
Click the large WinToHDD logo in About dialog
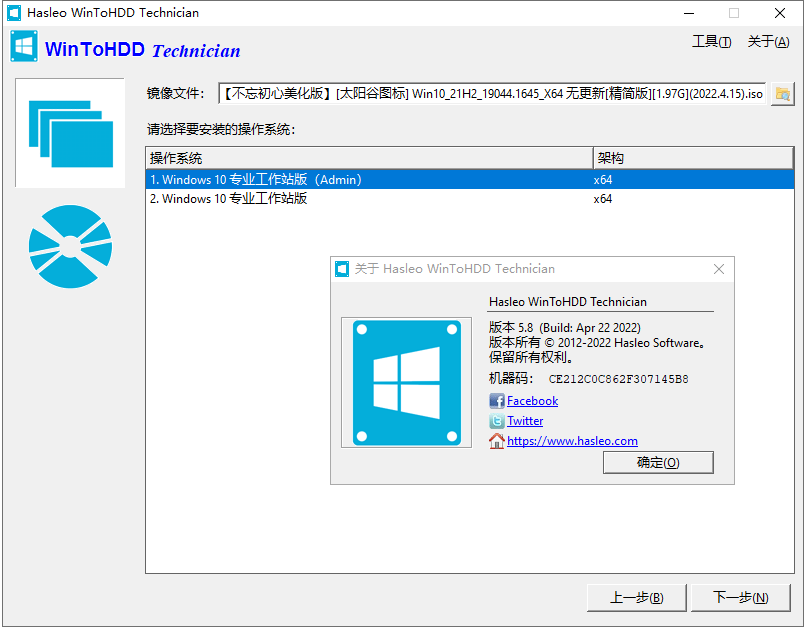[x=407, y=382]
